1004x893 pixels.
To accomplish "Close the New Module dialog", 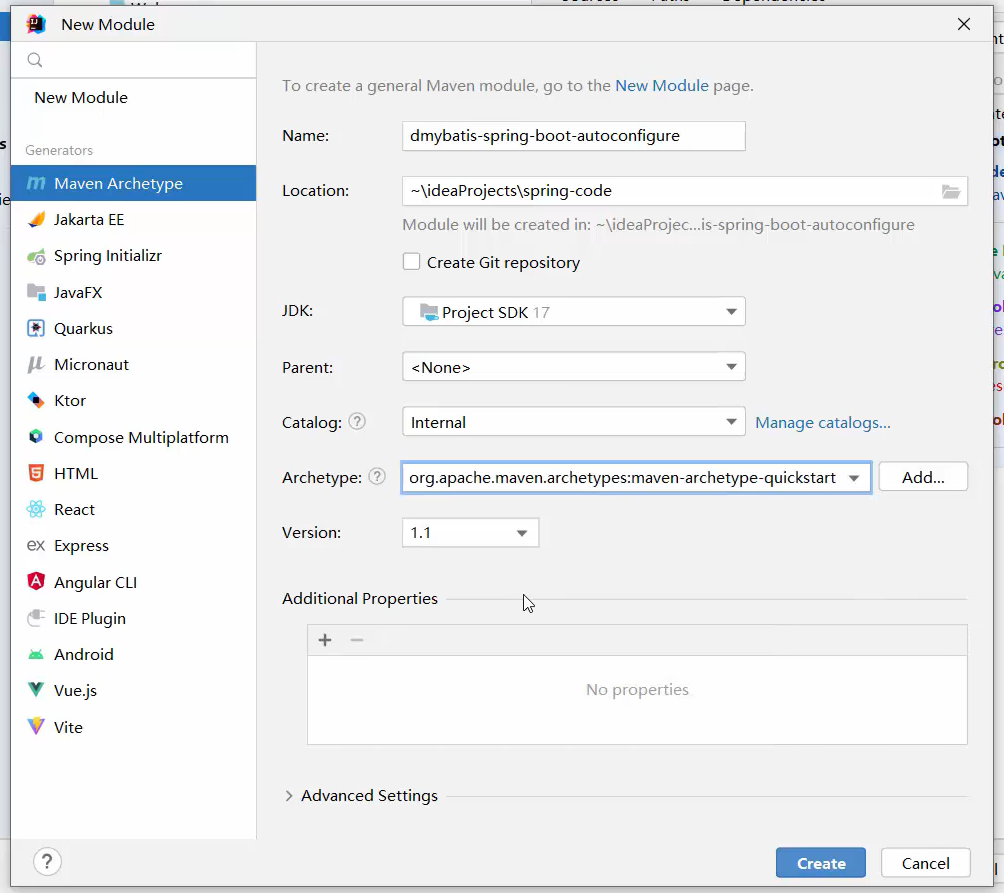I will 964,24.
